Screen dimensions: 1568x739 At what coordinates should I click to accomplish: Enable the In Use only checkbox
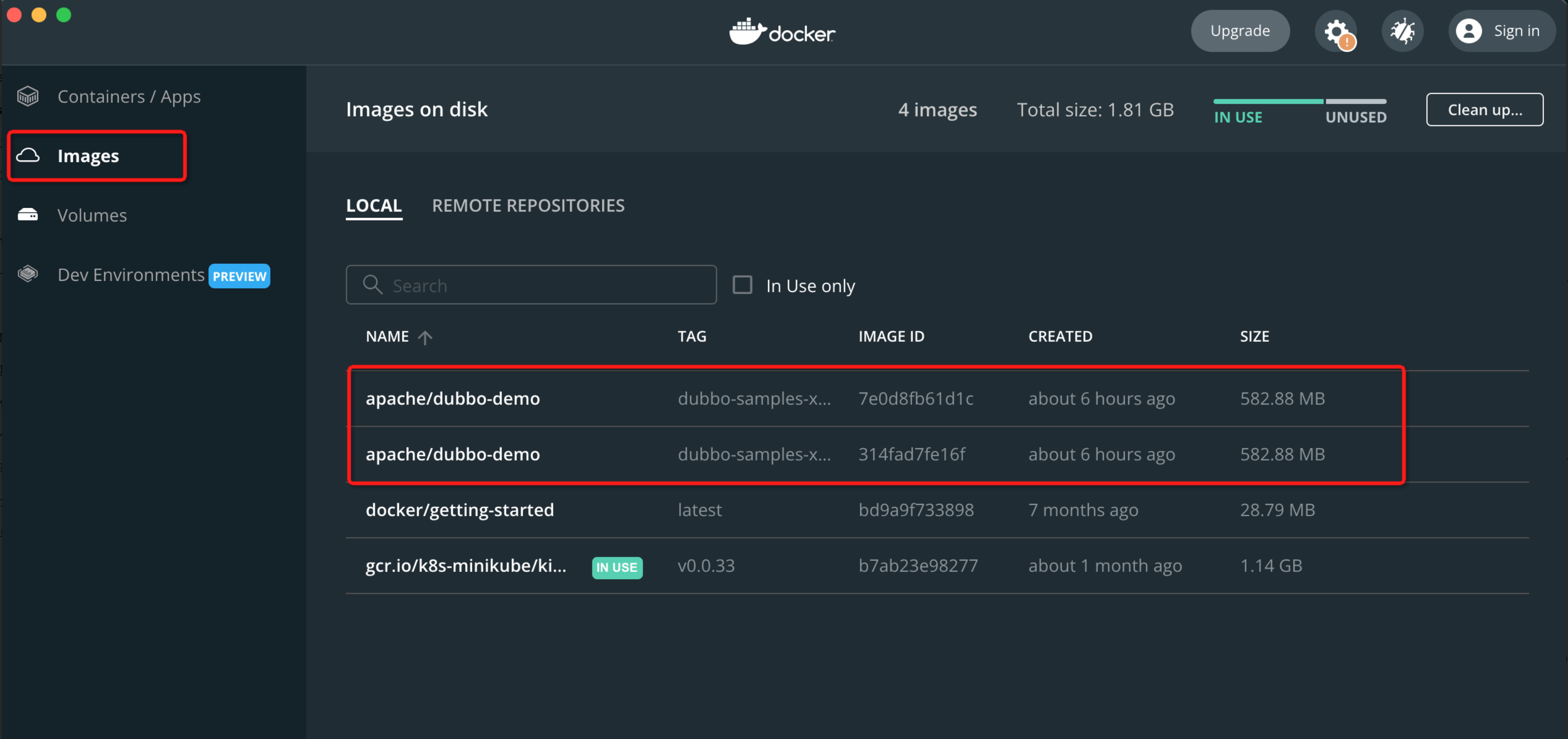click(742, 285)
